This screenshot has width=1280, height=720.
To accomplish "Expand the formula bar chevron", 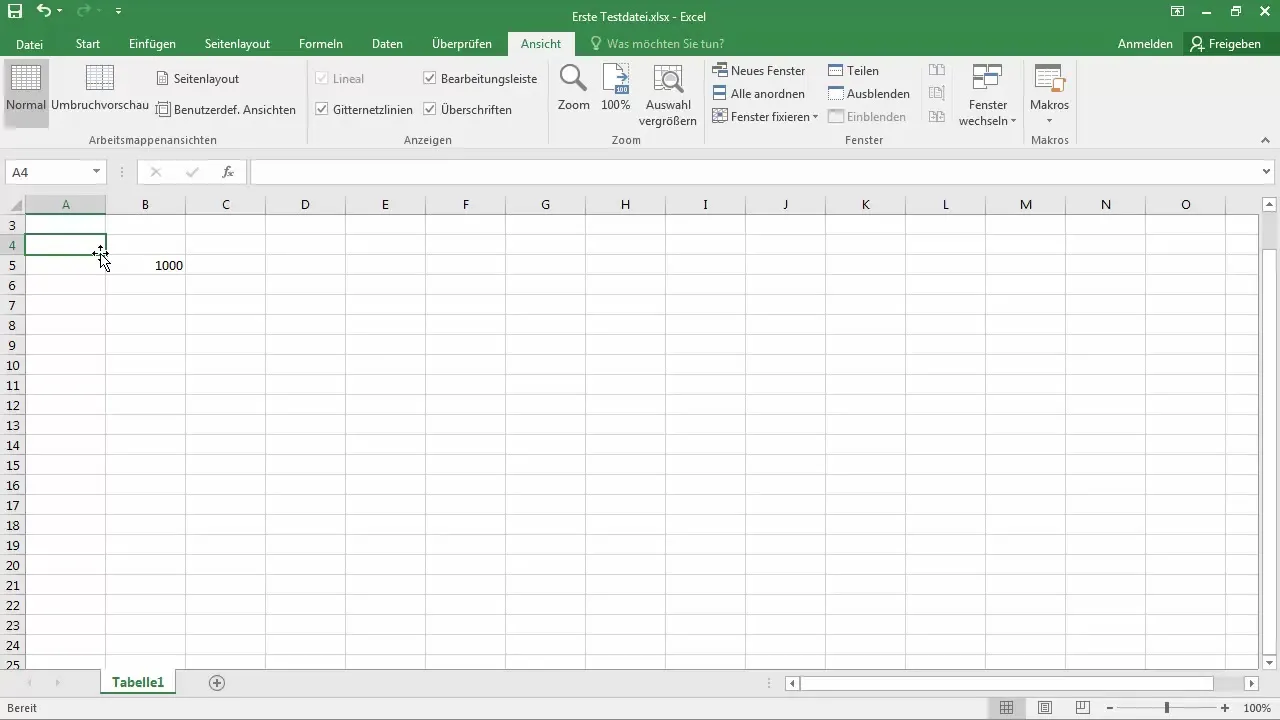I will click(1268, 172).
